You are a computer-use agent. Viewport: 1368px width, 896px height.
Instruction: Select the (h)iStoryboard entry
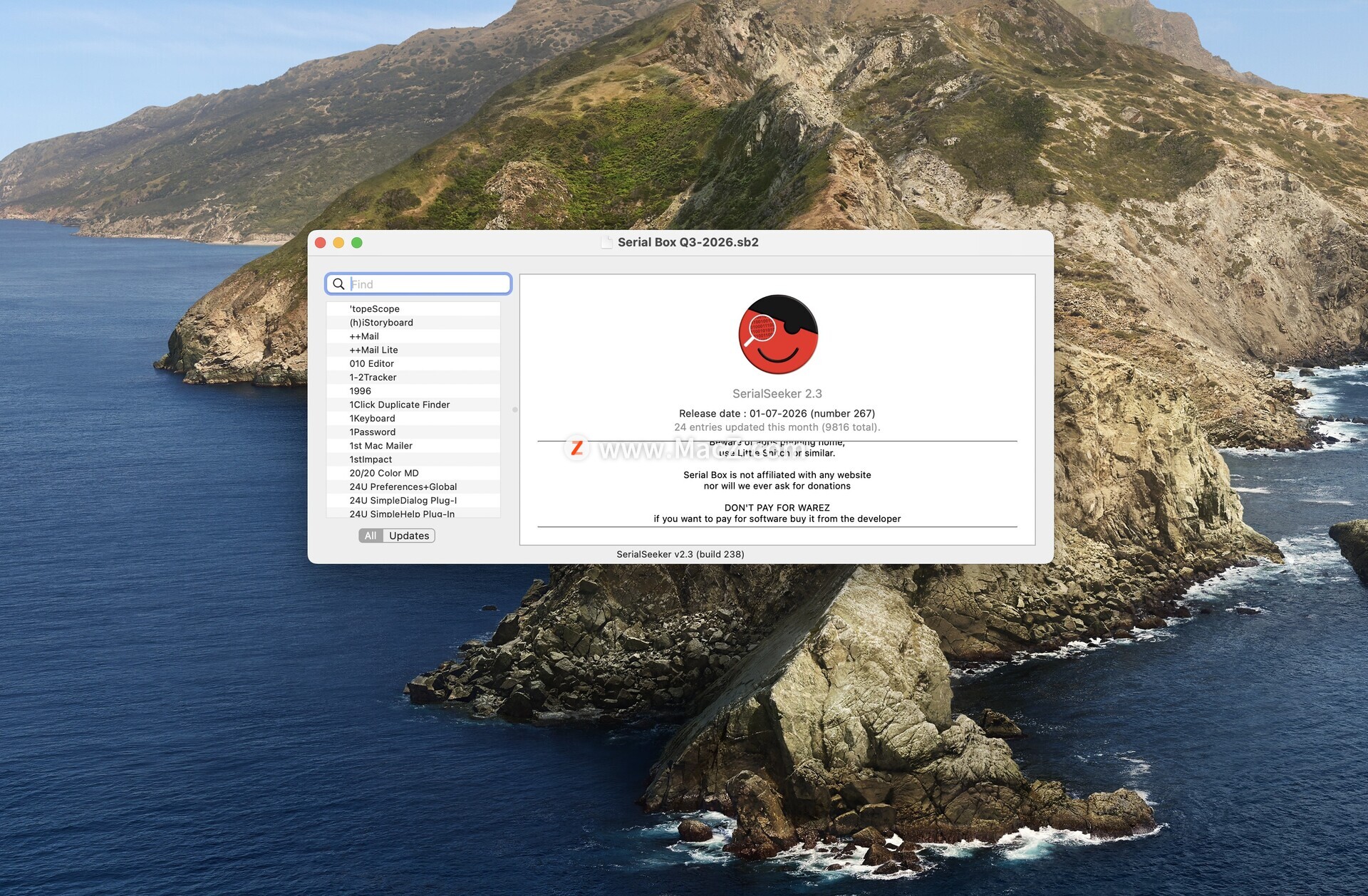(413, 323)
